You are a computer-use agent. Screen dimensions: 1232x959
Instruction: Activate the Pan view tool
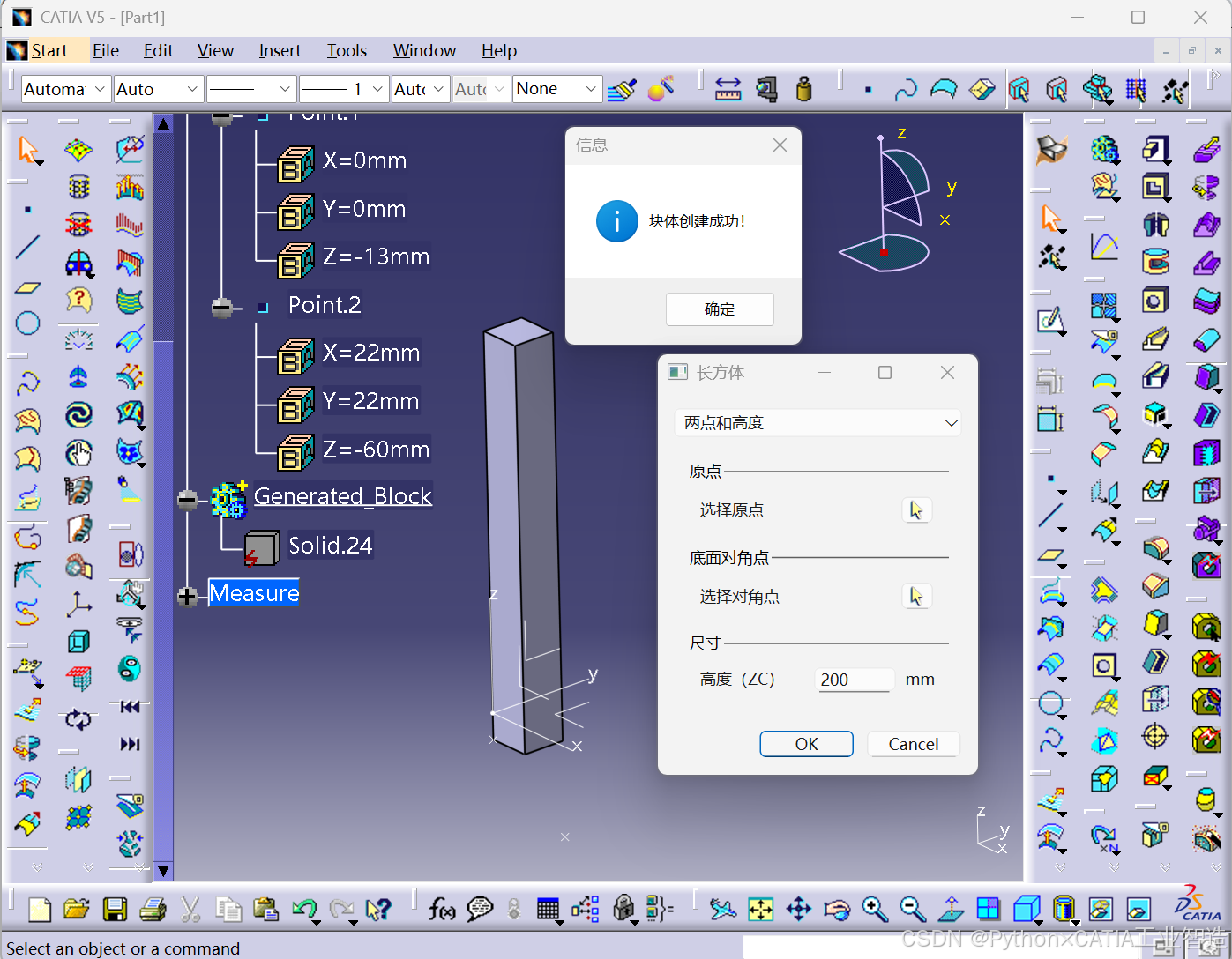pos(799,909)
